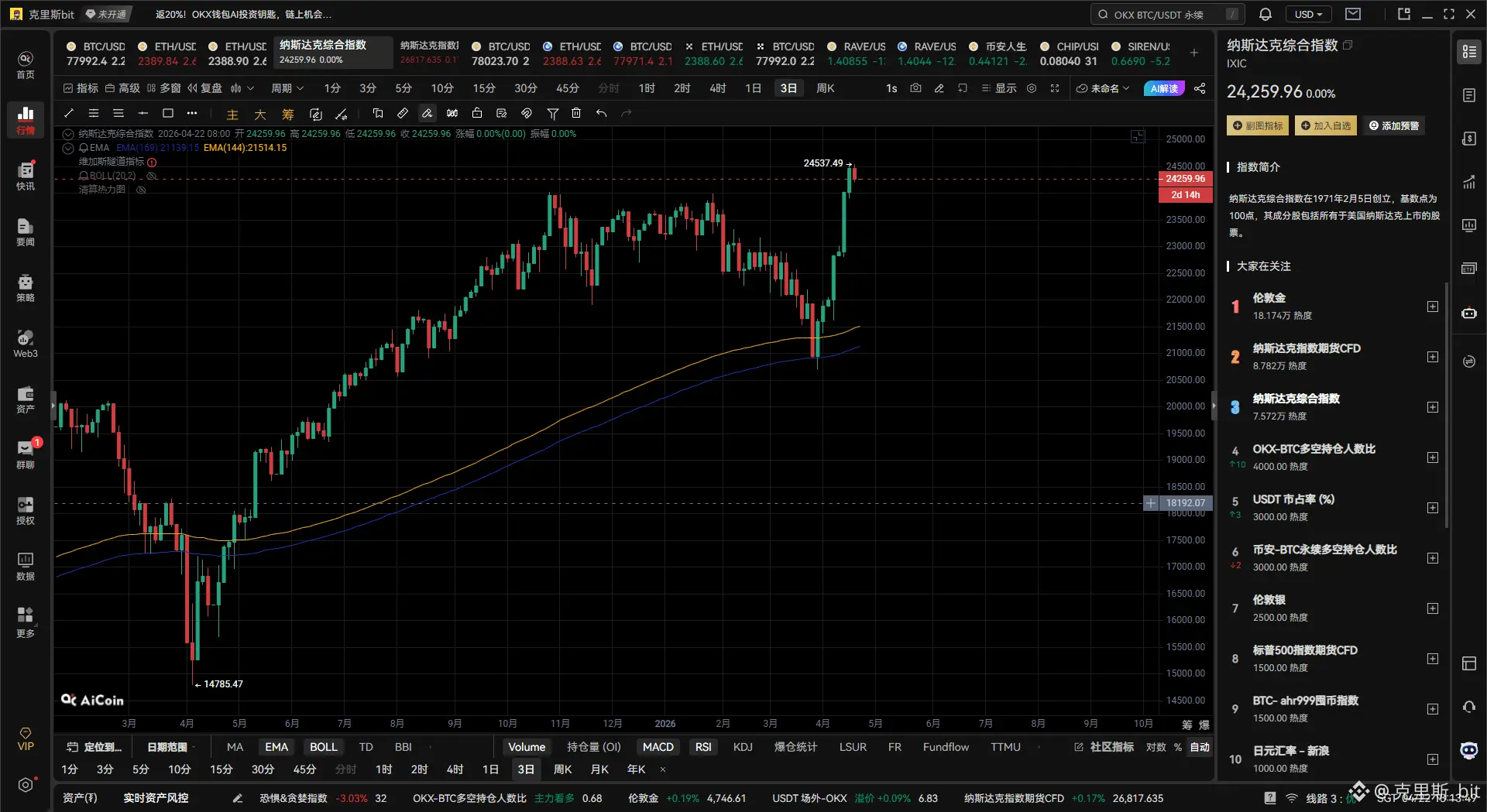Open 数据 data section in sidebar
The height and width of the screenshot is (812, 1487).
pos(26,566)
